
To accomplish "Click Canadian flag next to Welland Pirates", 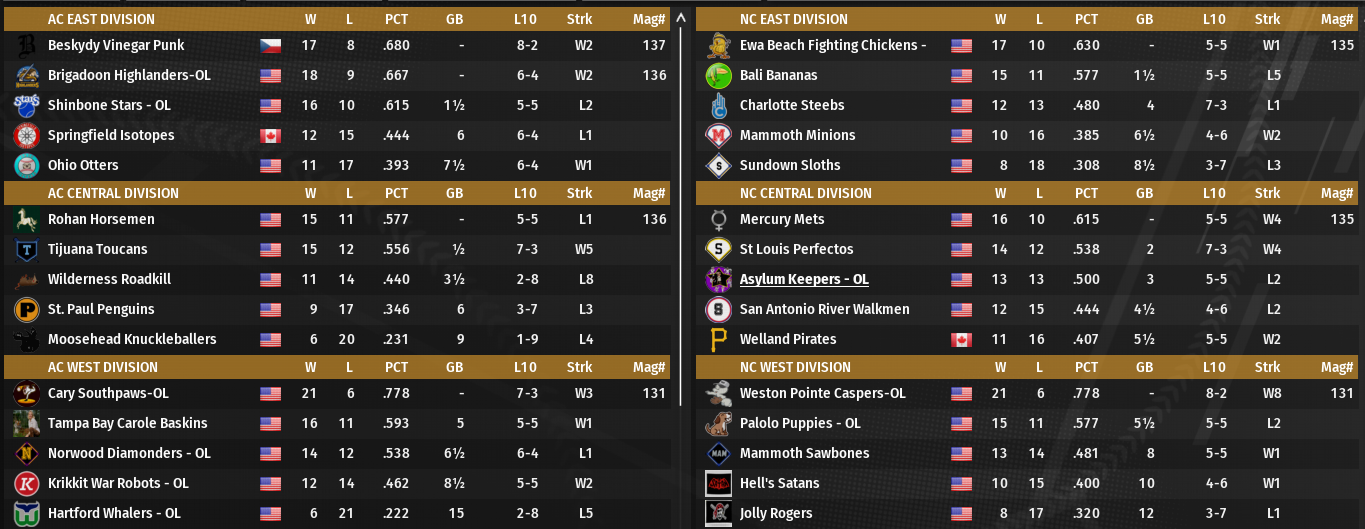I will [961, 339].
